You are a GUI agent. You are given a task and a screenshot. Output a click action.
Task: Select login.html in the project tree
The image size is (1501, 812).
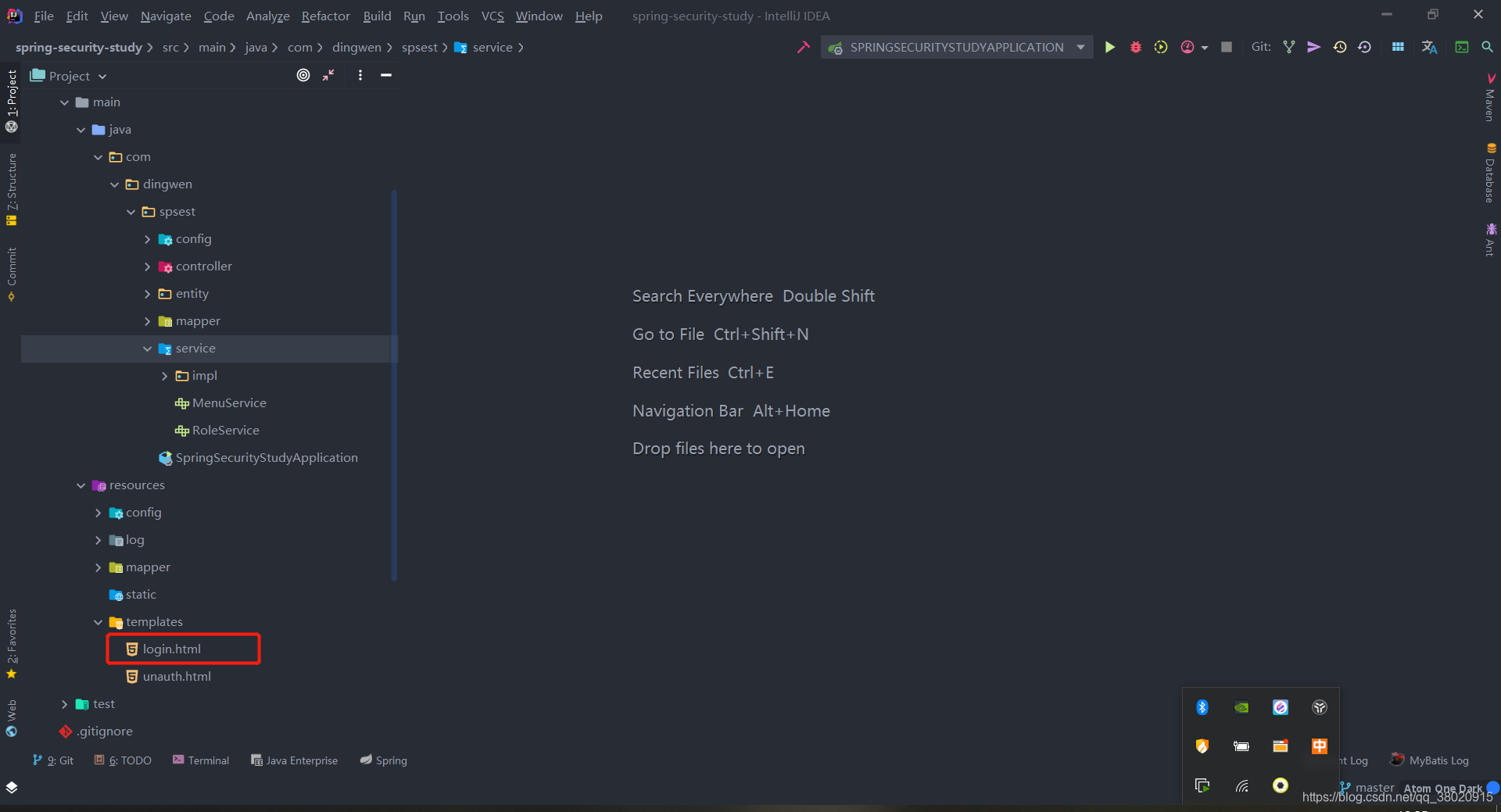coord(171,649)
